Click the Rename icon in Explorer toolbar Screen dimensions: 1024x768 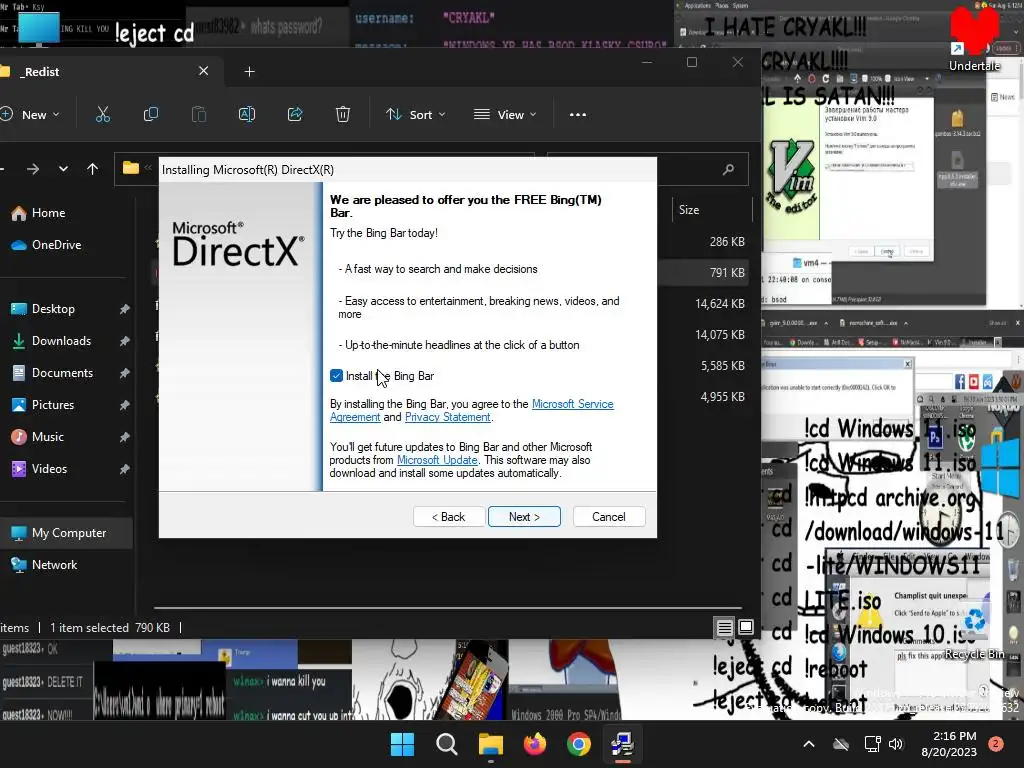click(247, 114)
